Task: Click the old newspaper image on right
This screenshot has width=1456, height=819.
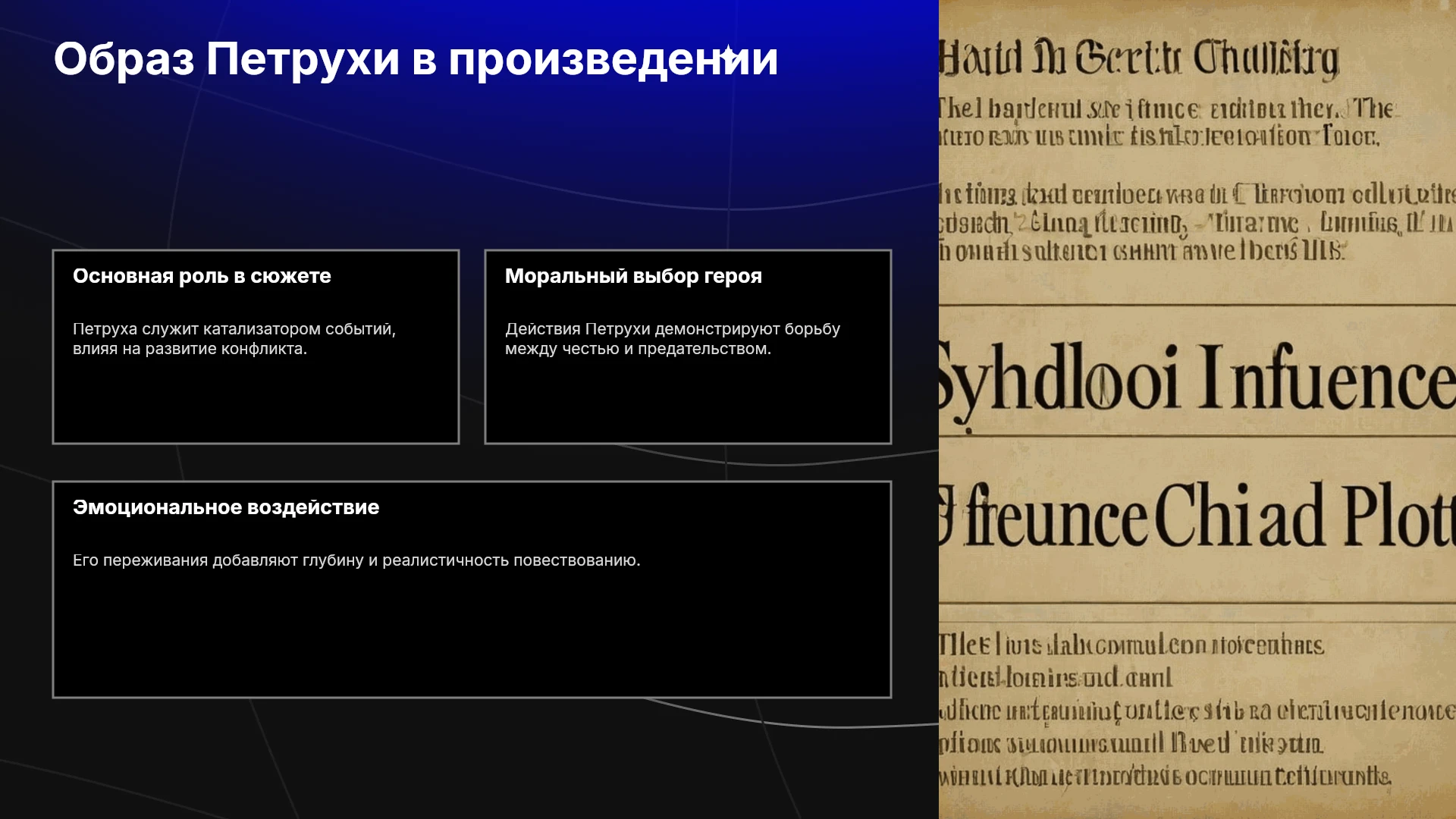Action: pos(1197,409)
